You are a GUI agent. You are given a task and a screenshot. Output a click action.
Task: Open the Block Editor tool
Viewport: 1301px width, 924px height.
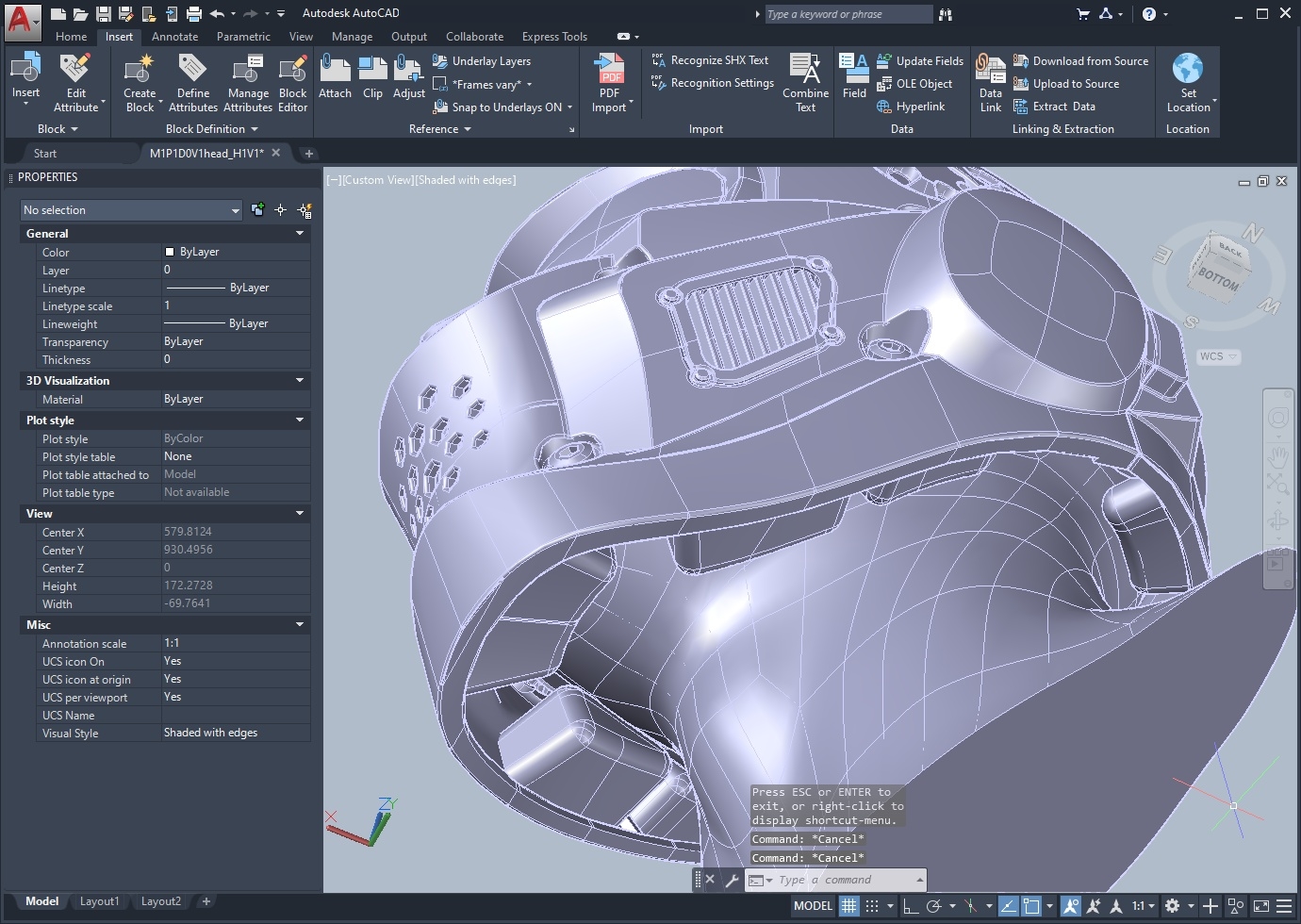[293, 83]
